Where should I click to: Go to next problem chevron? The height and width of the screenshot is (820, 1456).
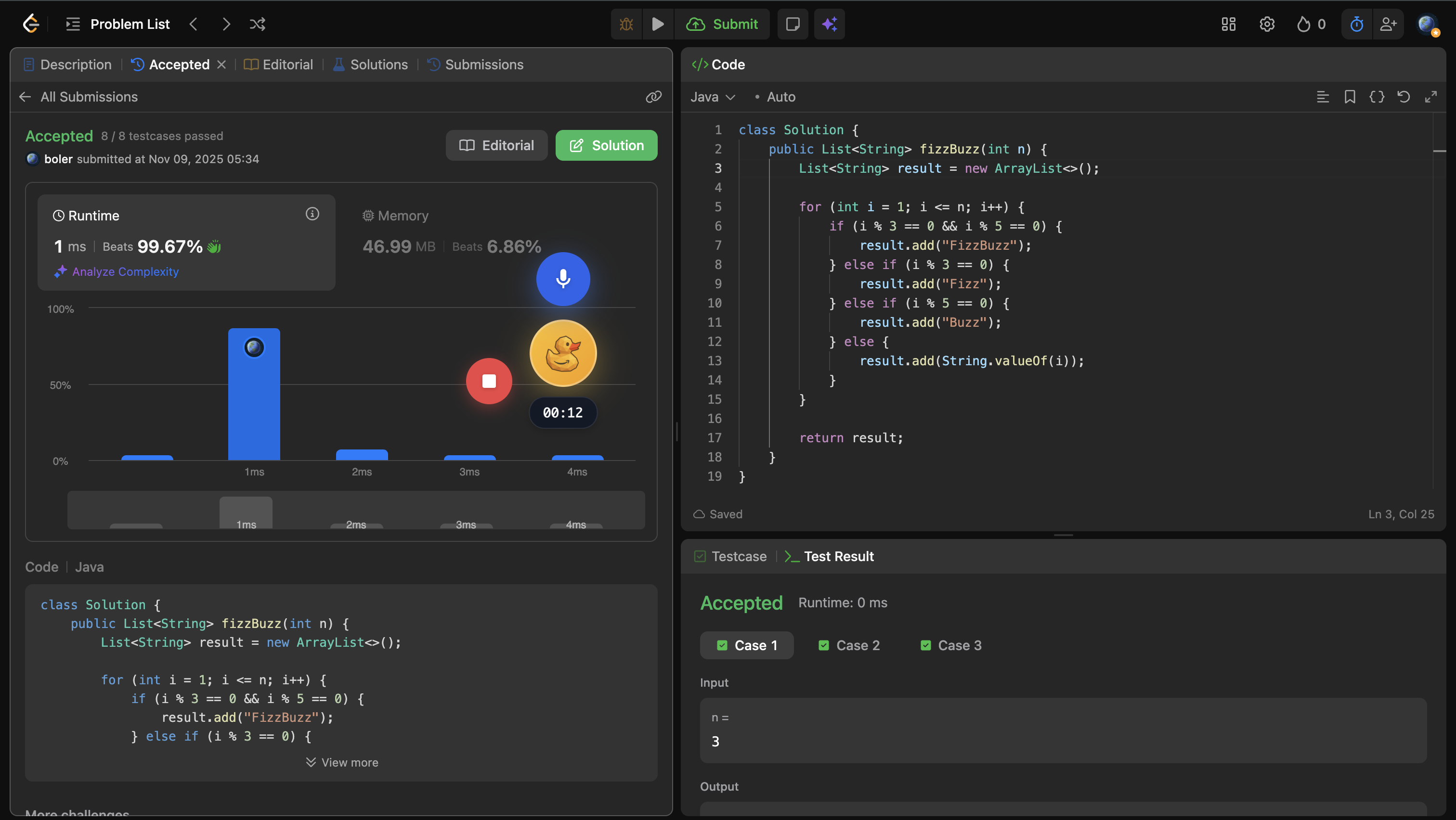tap(226, 24)
